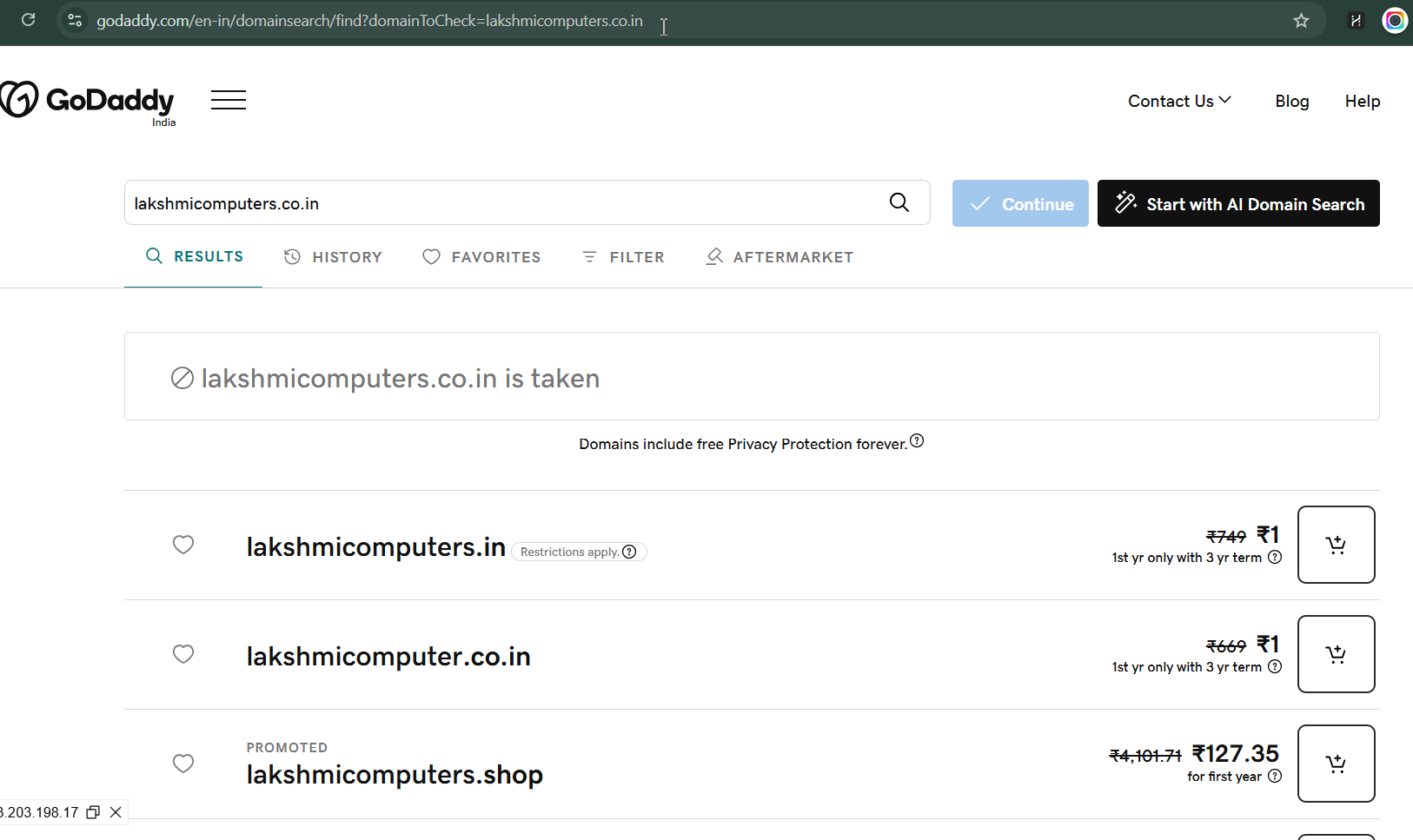
Task: Show Restrictions apply details tooltip
Action: tap(630, 552)
